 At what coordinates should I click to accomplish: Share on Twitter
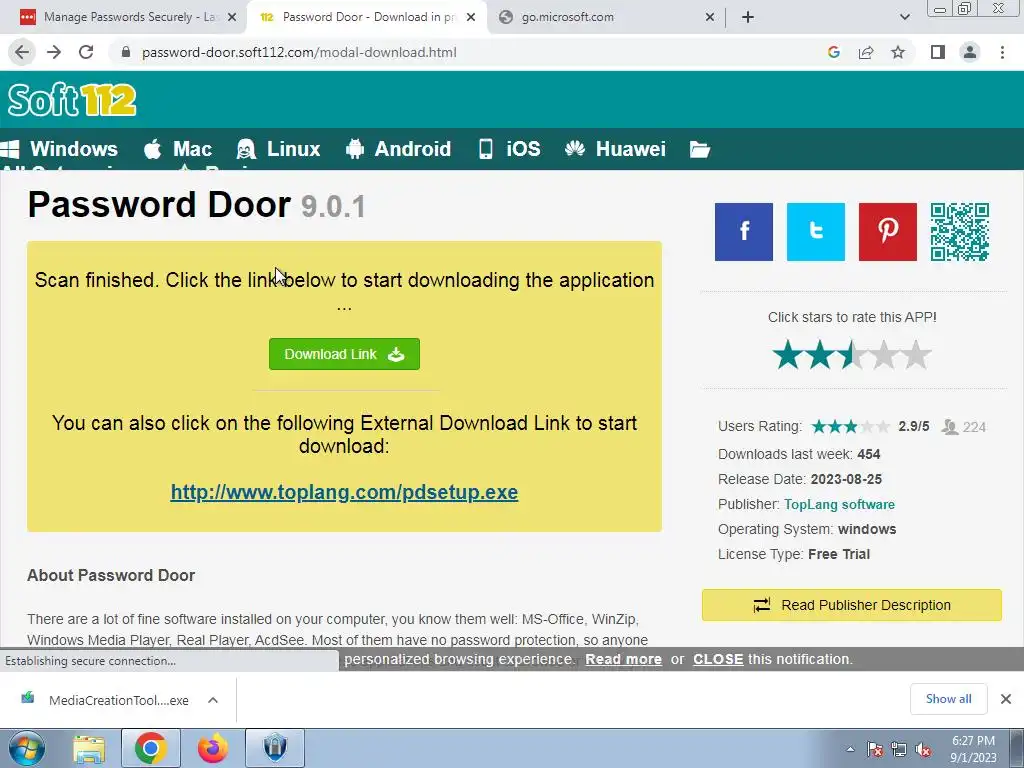tap(816, 232)
